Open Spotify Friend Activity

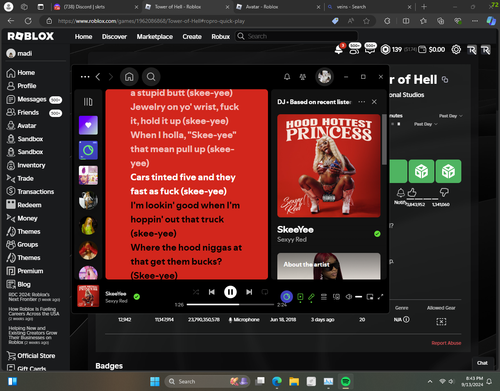(x=303, y=77)
